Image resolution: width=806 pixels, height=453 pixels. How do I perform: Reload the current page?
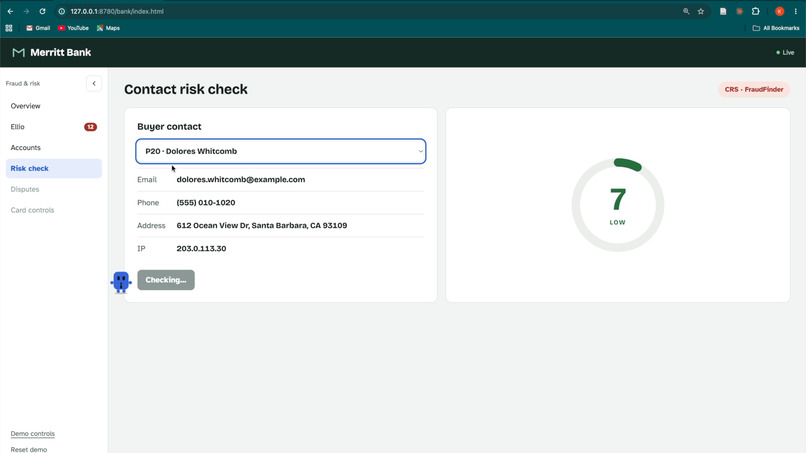click(x=43, y=11)
